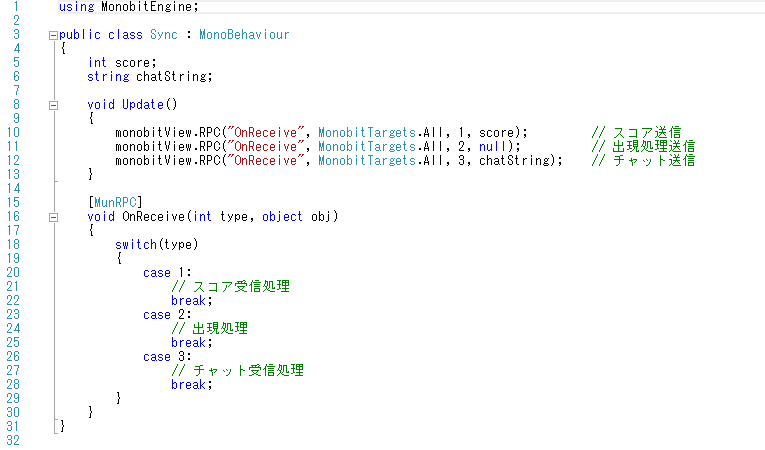Collapse the OnReceive method block
This screenshot has width=765, height=450.
[x=54, y=218]
